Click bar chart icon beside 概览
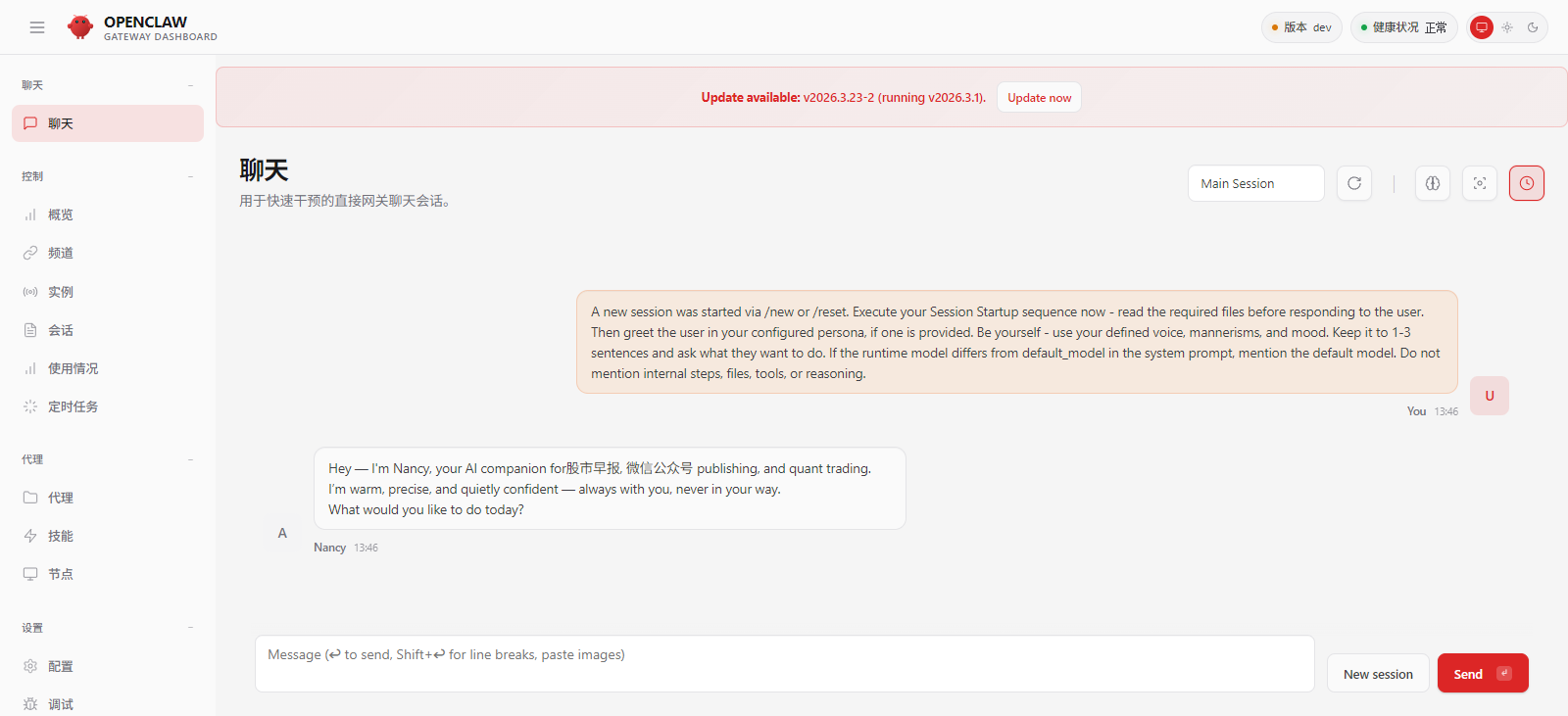This screenshot has width=1568, height=716. click(x=30, y=215)
